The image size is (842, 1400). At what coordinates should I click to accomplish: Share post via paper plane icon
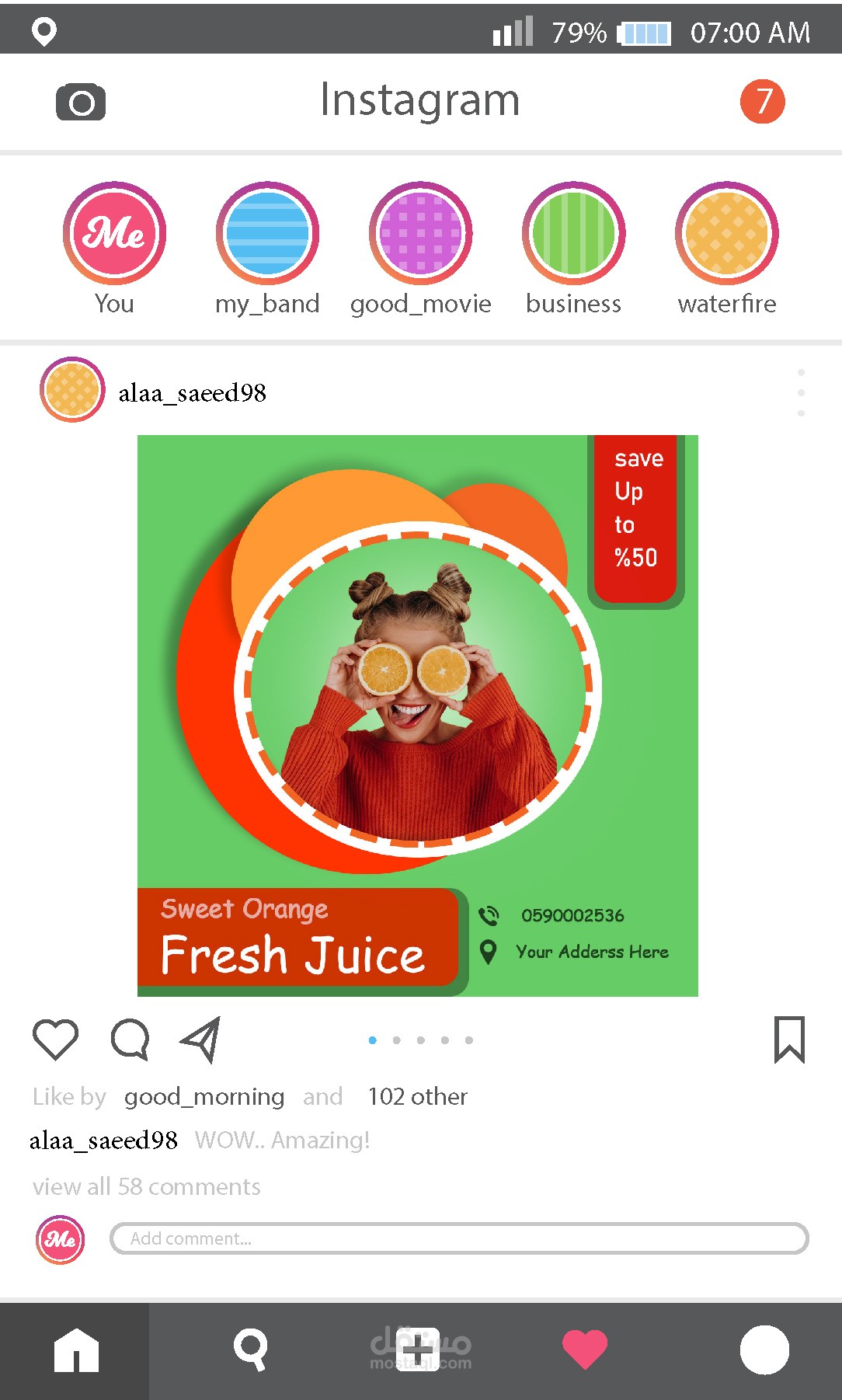pos(201,1039)
